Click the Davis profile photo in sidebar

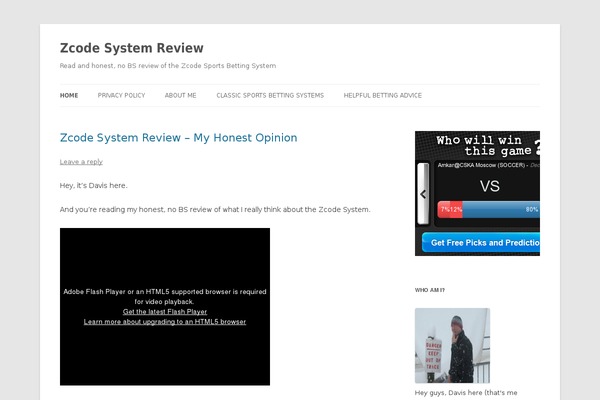452,345
